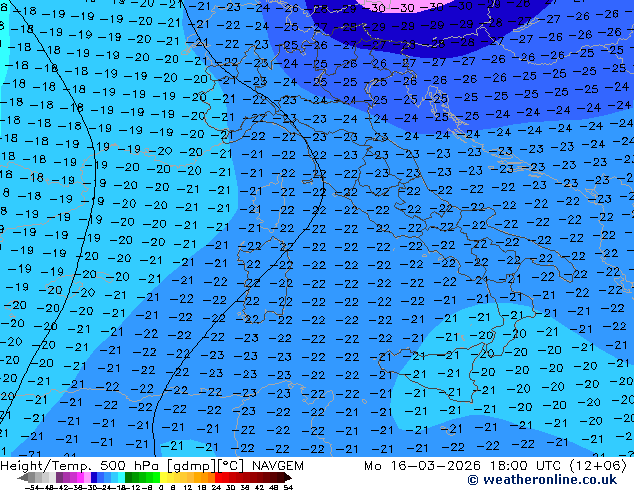The height and width of the screenshot is (490, 634).
Task: Click the right arrow end of color scale
Action: (x=287, y=477)
